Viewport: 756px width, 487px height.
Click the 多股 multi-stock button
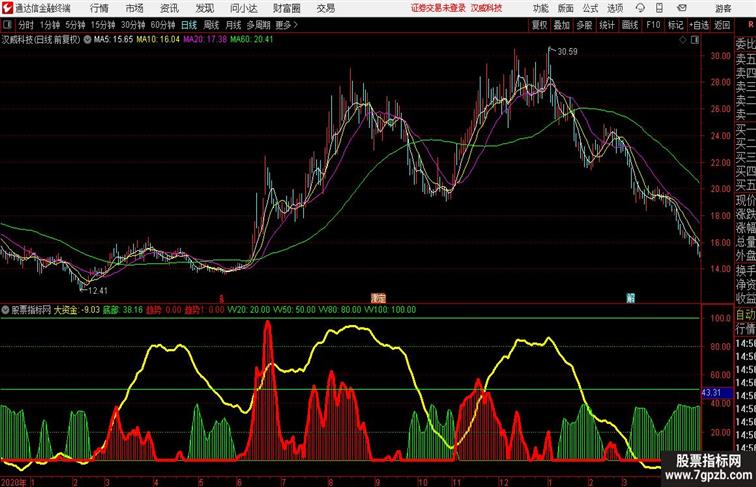584,25
